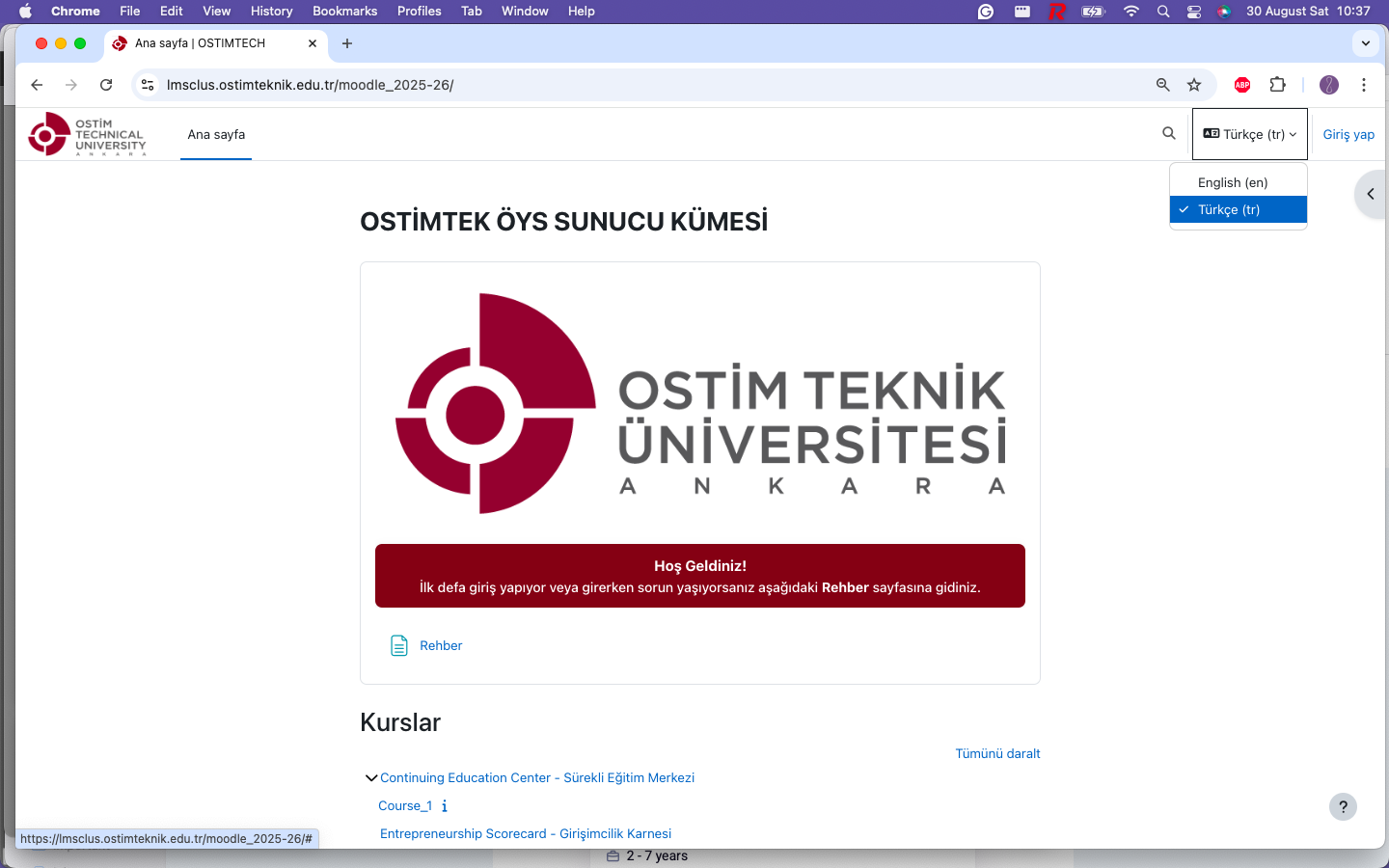Viewport: 1389px width, 868px height.
Task: Click the Tümünü daralt link
Action: pos(997,753)
